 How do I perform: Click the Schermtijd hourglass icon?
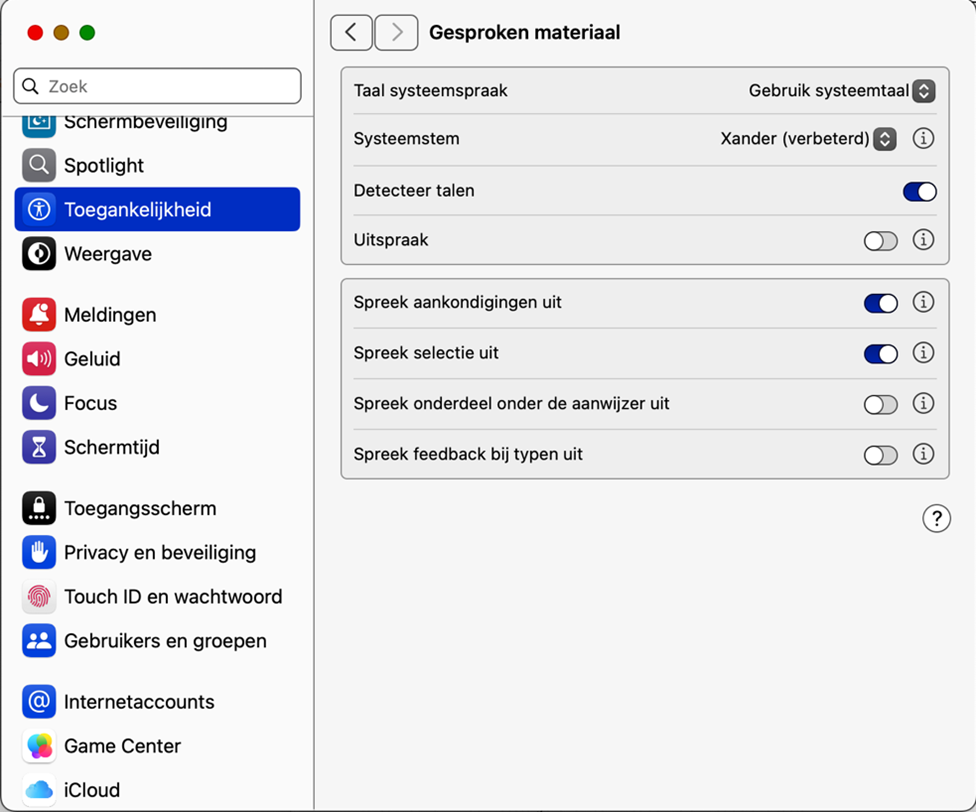[x=39, y=447]
